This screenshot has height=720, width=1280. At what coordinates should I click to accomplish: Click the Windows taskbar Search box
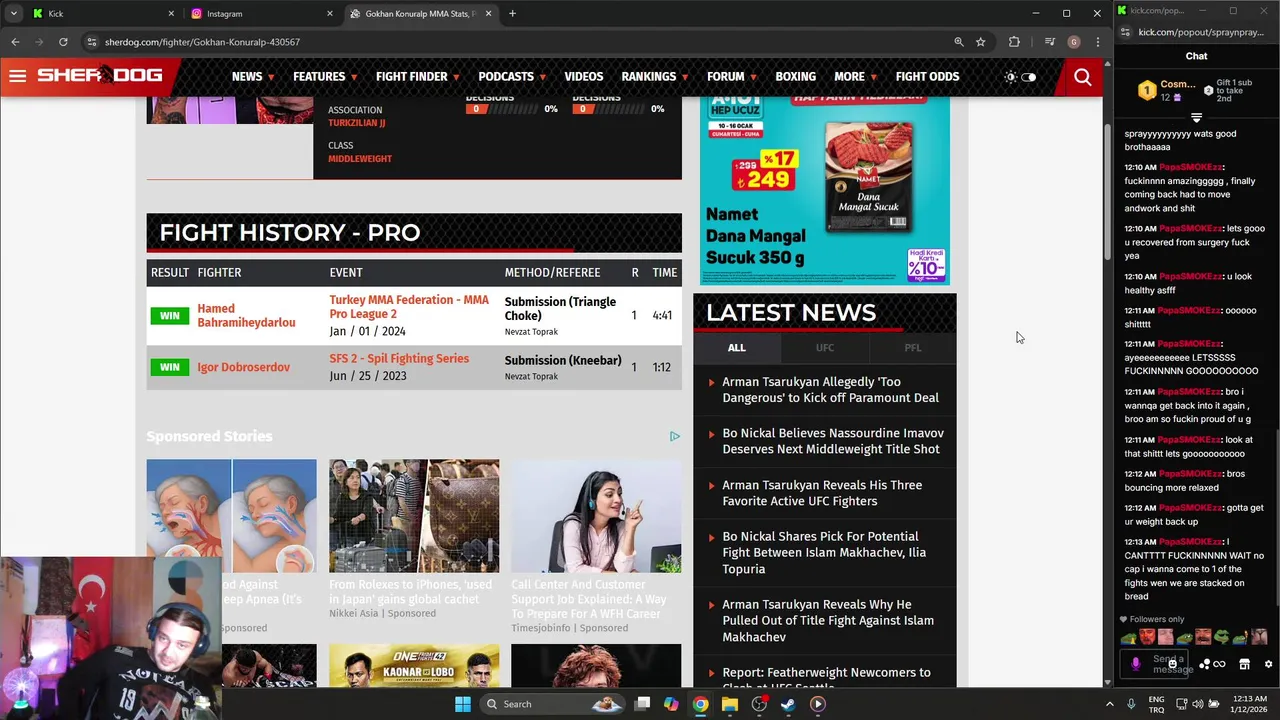pos(551,704)
